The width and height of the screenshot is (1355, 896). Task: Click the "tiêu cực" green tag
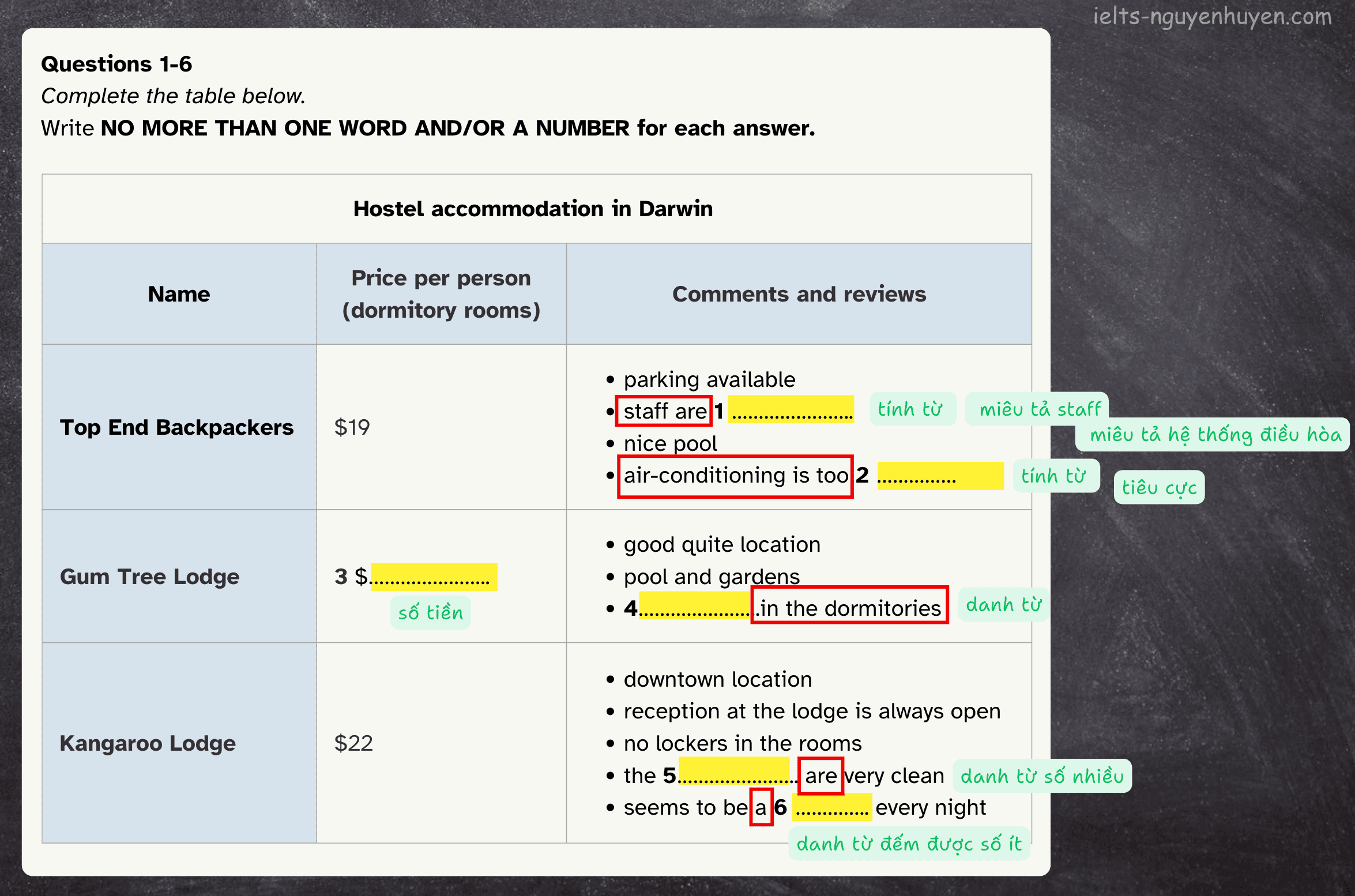1158,488
